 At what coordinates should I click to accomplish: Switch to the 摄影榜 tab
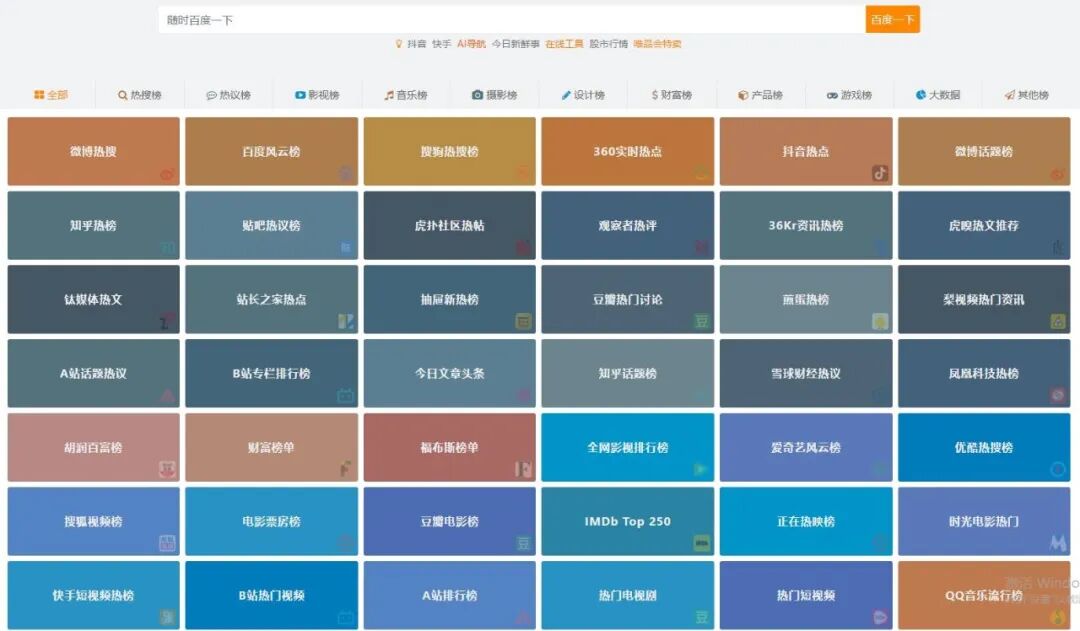(x=495, y=94)
